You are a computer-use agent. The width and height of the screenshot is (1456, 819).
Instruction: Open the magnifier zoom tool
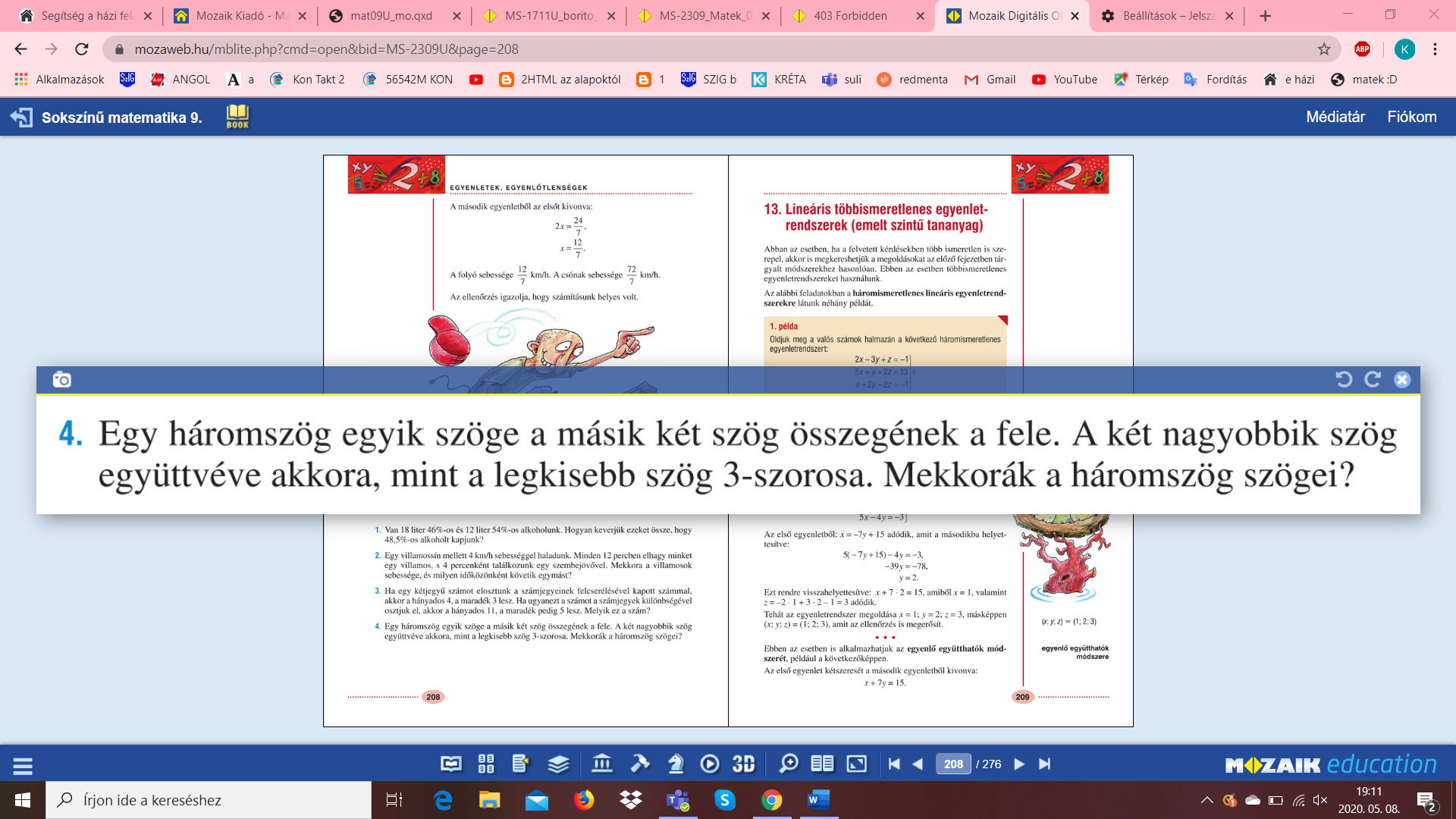(x=789, y=764)
